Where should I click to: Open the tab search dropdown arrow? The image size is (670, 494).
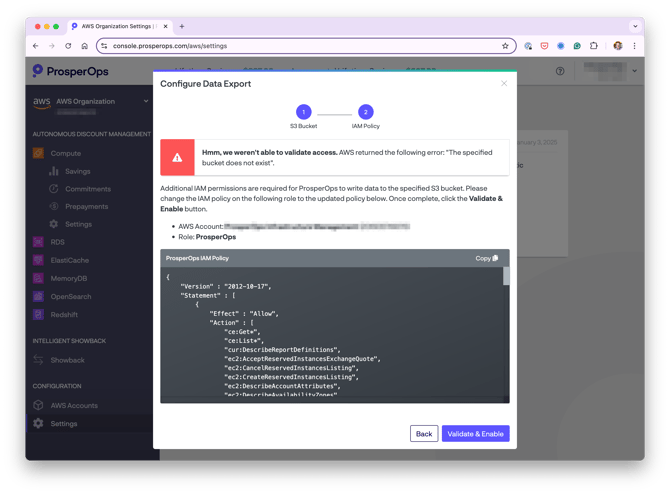[x=635, y=26]
